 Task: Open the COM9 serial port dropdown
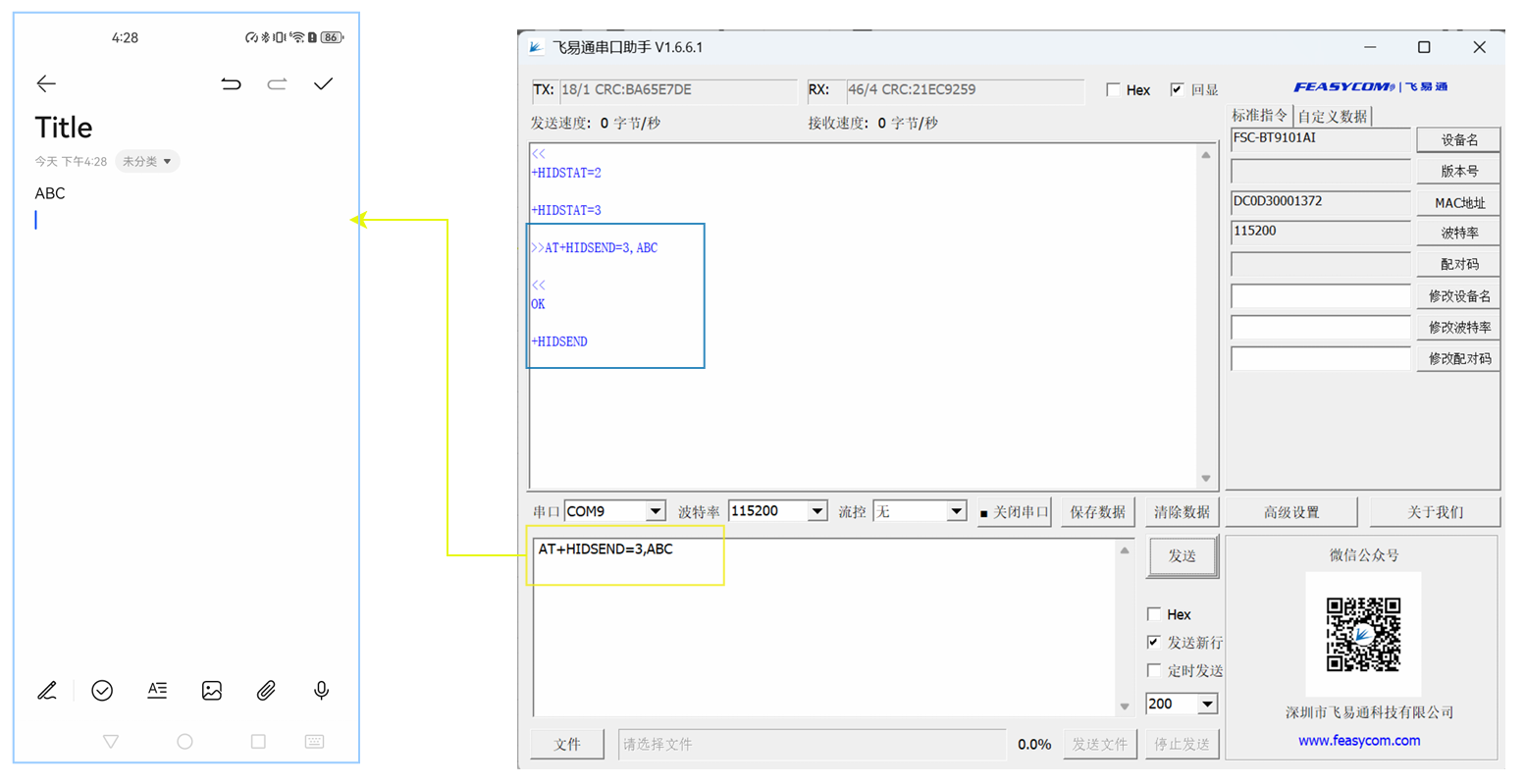coord(655,512)
